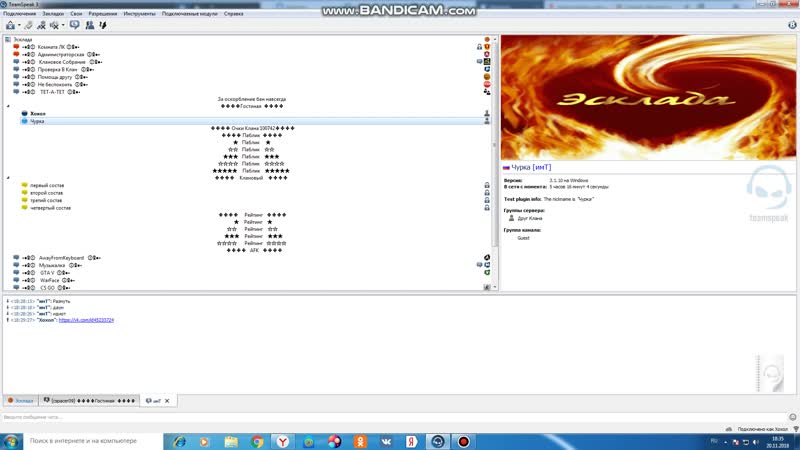The image size is (800, 450).
Task: Open Google Chrome from the taskbar
Action: pos(257,442)
